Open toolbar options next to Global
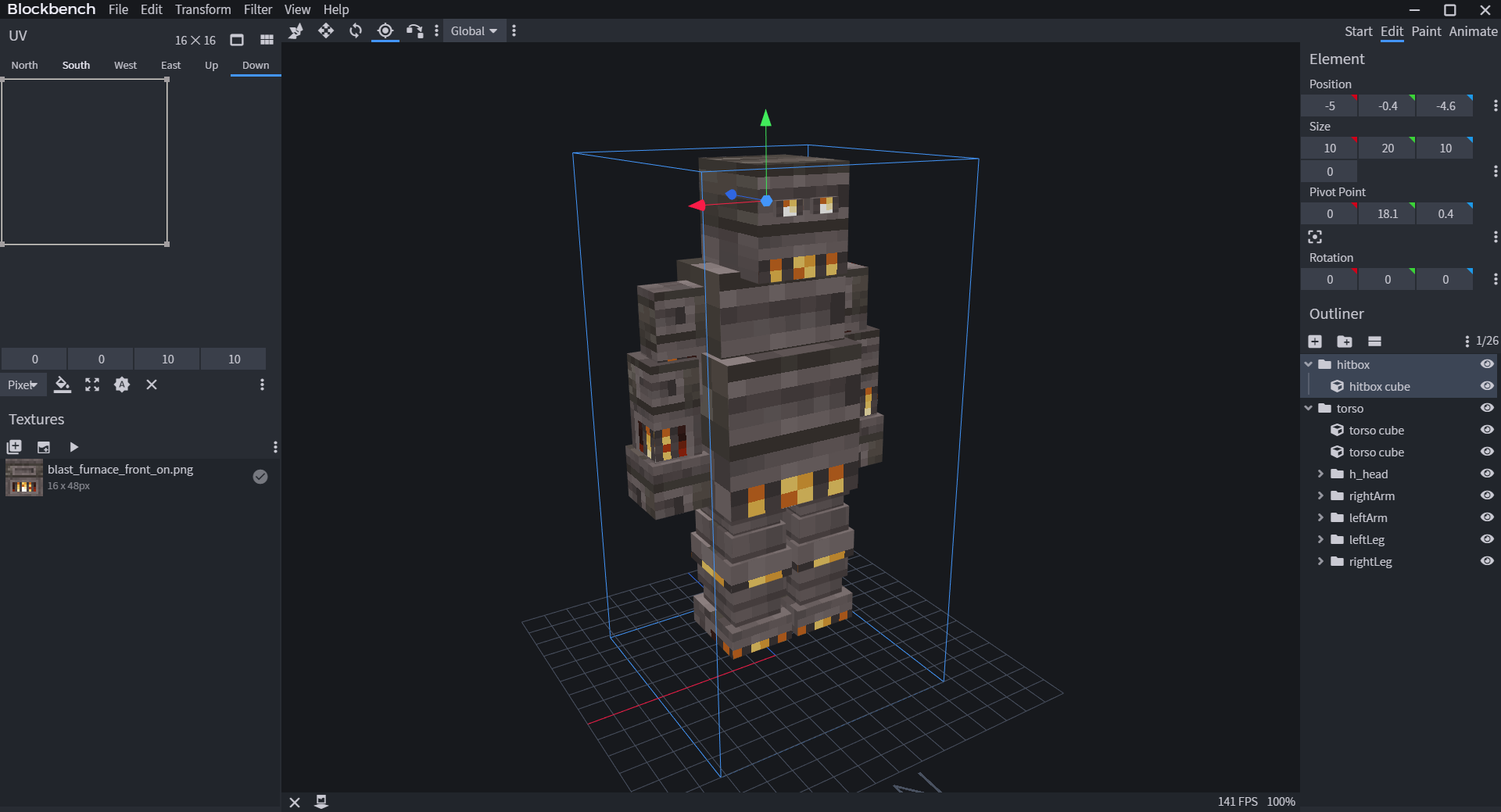 pos(514,31)
